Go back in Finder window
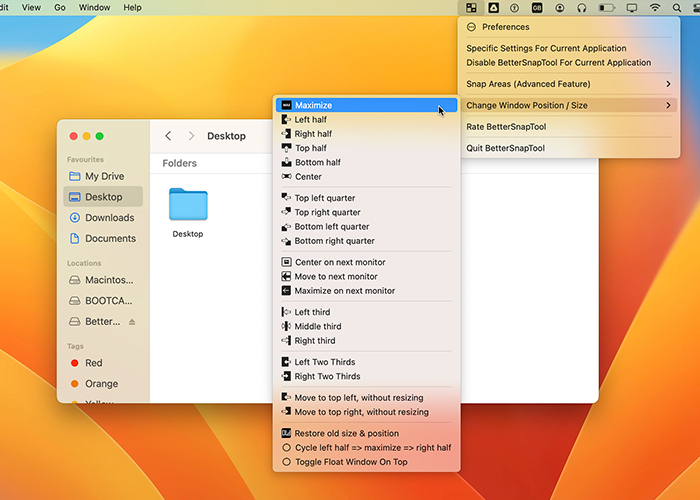This screenshot has height=500, width=700. 168,136
